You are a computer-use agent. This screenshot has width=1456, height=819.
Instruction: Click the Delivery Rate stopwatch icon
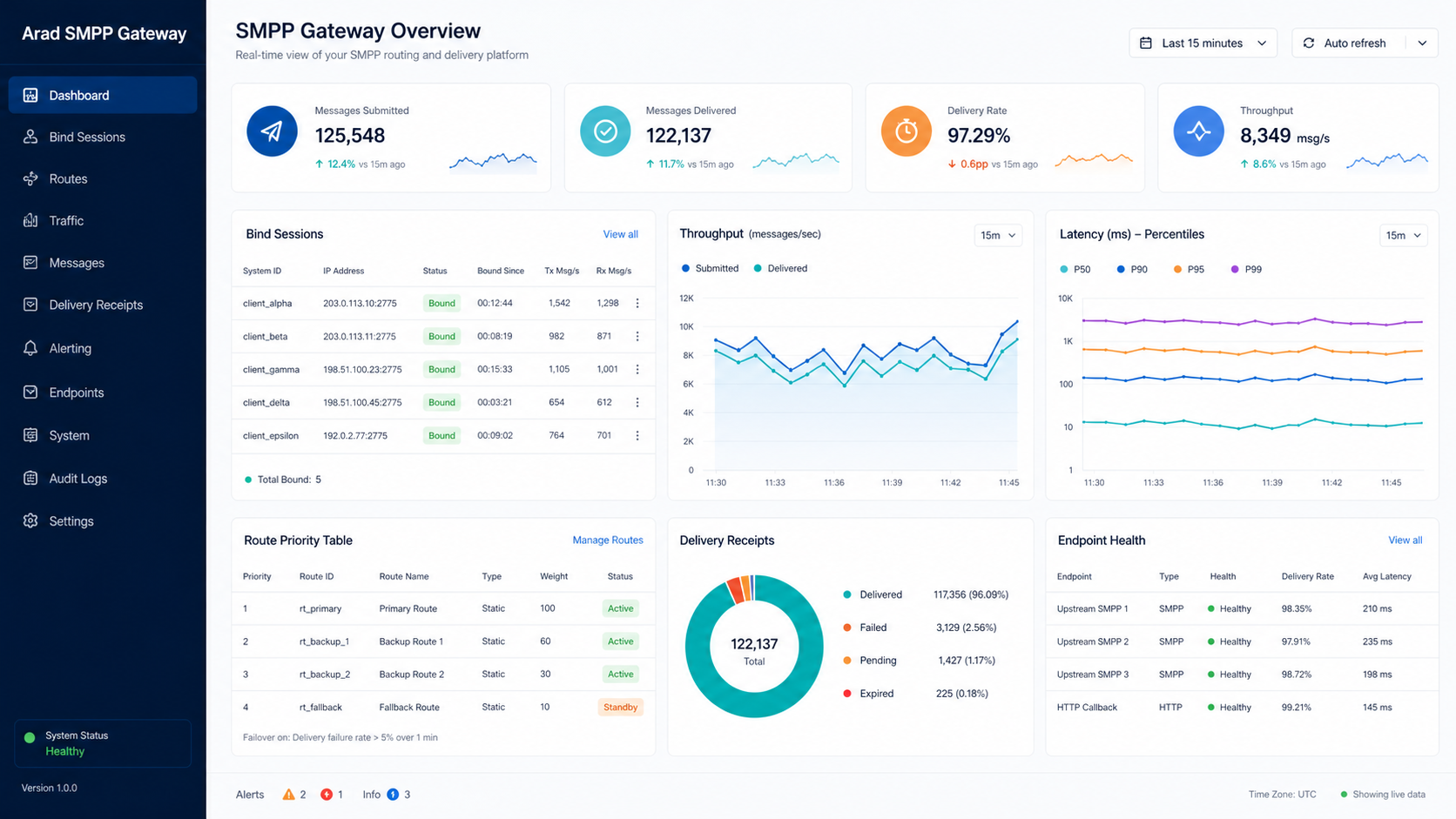(x=906, y=131)
